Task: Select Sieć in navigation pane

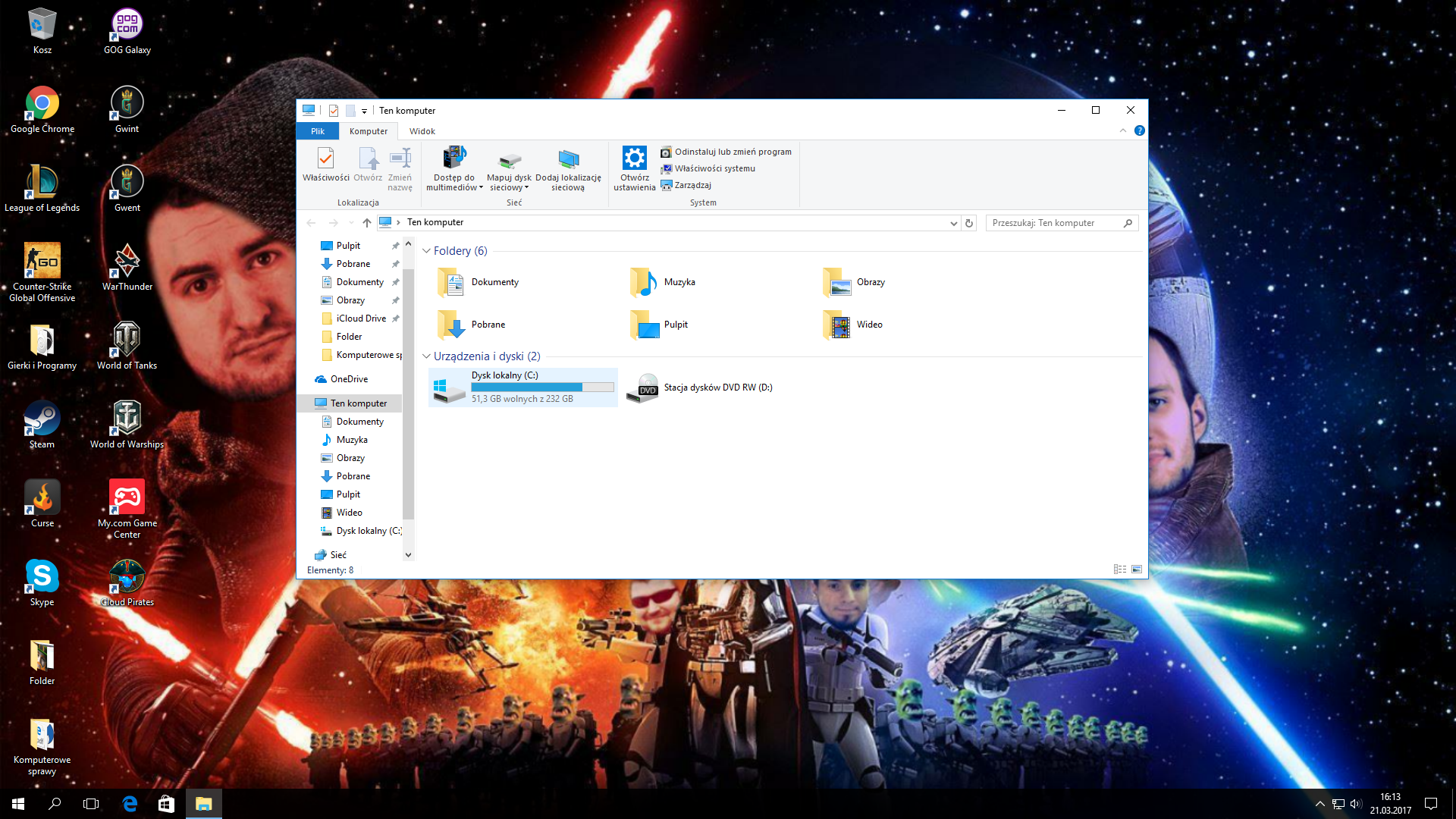Action: point(338,555)
